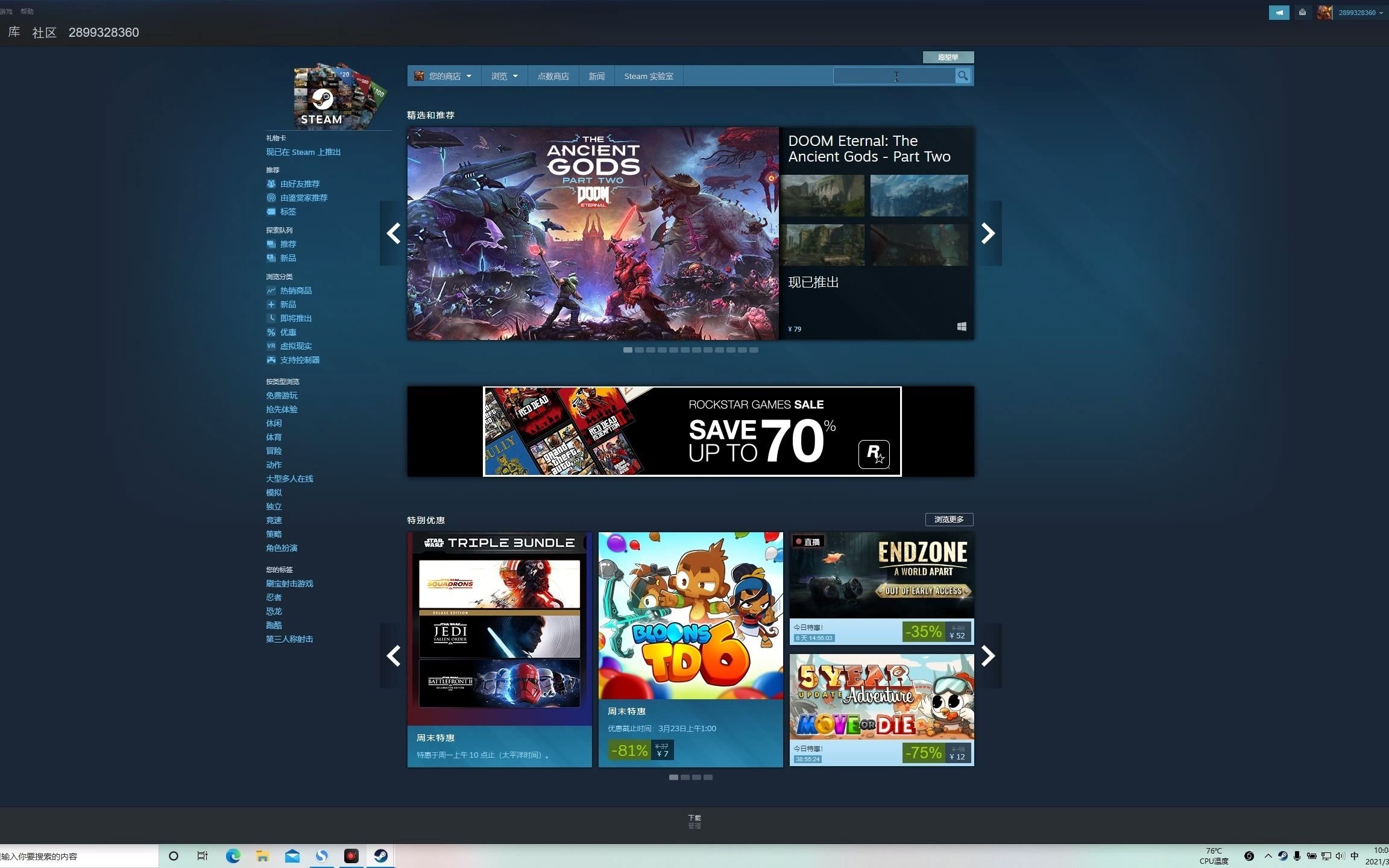1389x868 pixels.
Task: Open the 角色扮演 genre link
Action: (x=282, y=548)
